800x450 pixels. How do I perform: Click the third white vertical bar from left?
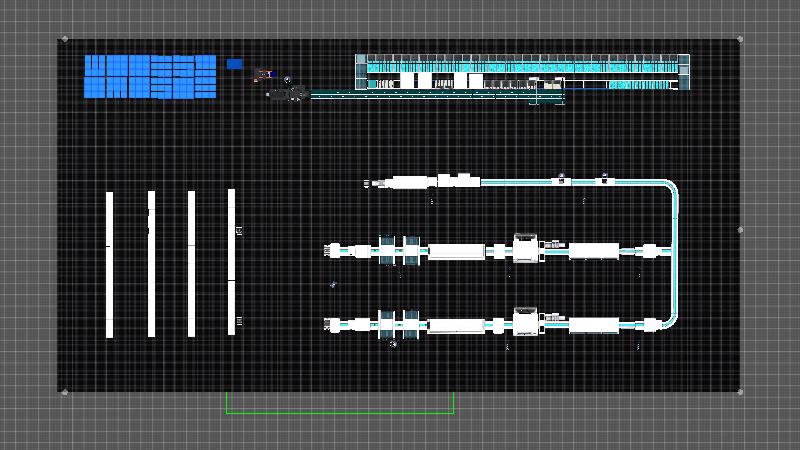191,264
